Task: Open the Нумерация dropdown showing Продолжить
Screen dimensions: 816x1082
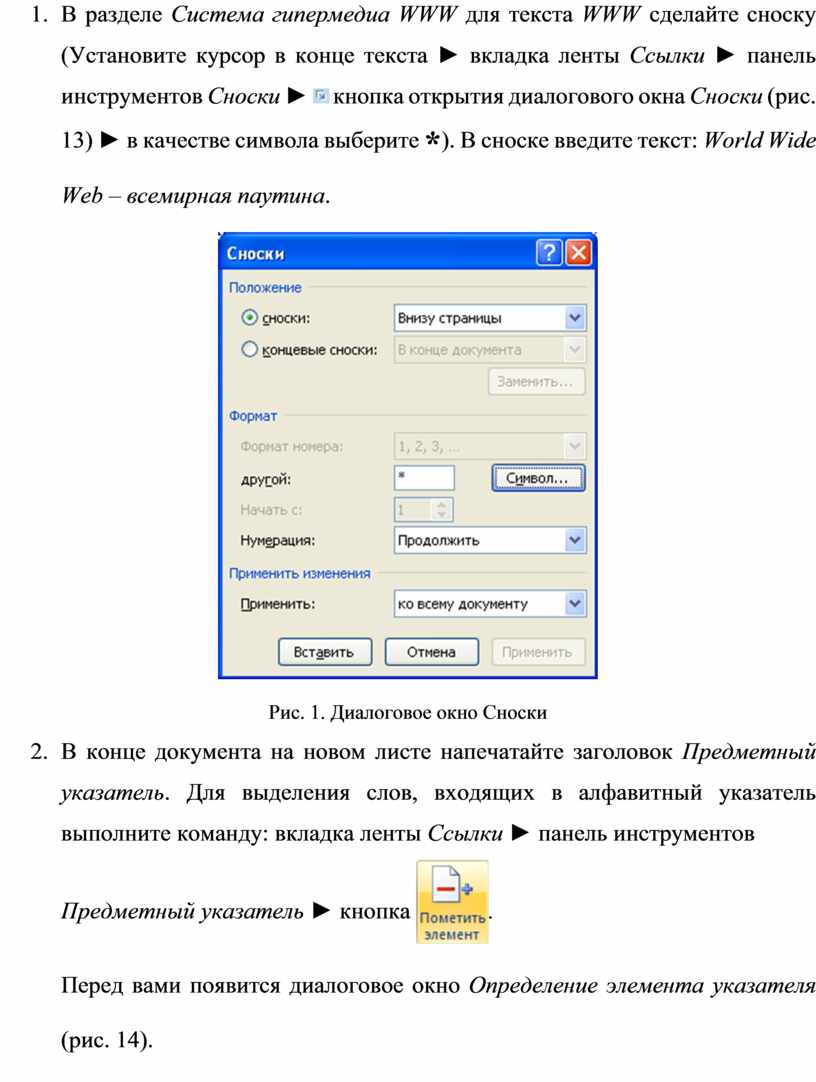Action: (490, 540)
